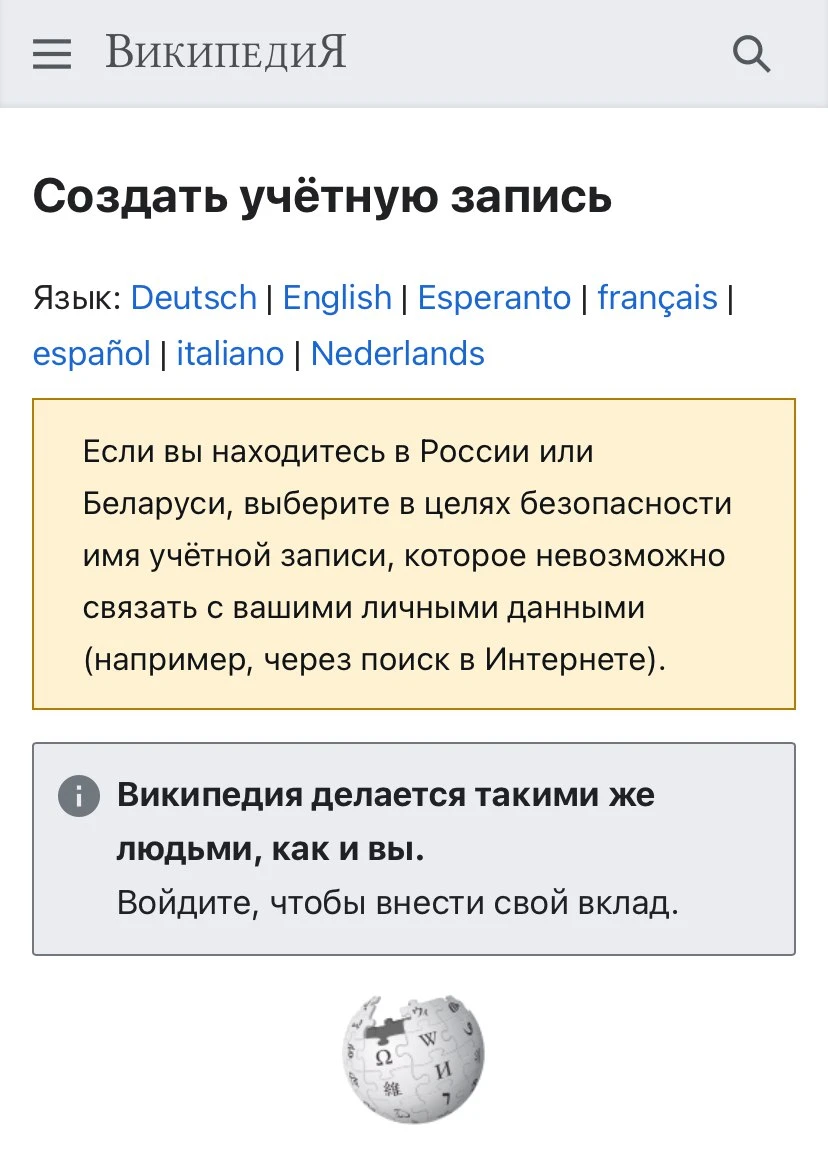Click the bold 'людьми, как и вы.' line

(271, 850)
